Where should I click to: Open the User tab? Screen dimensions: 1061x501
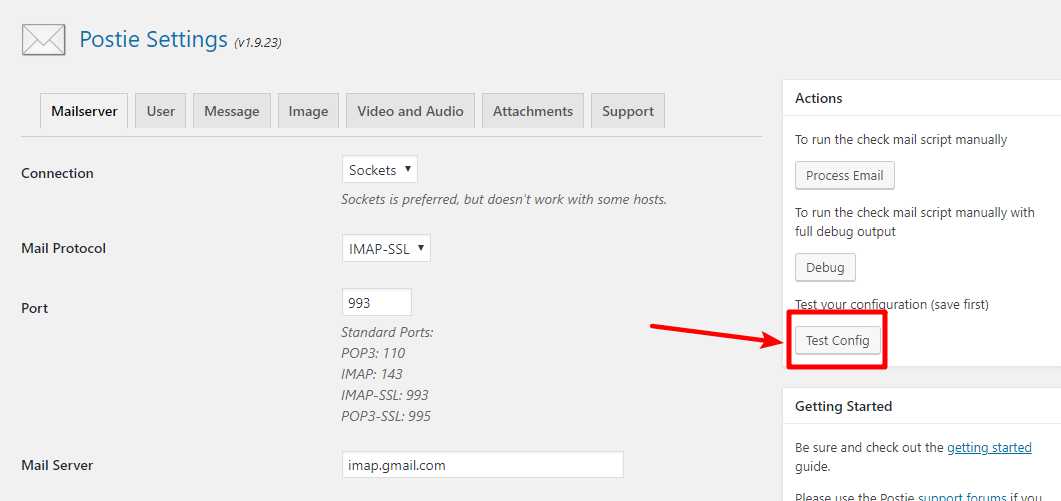(x=160, y=111)
